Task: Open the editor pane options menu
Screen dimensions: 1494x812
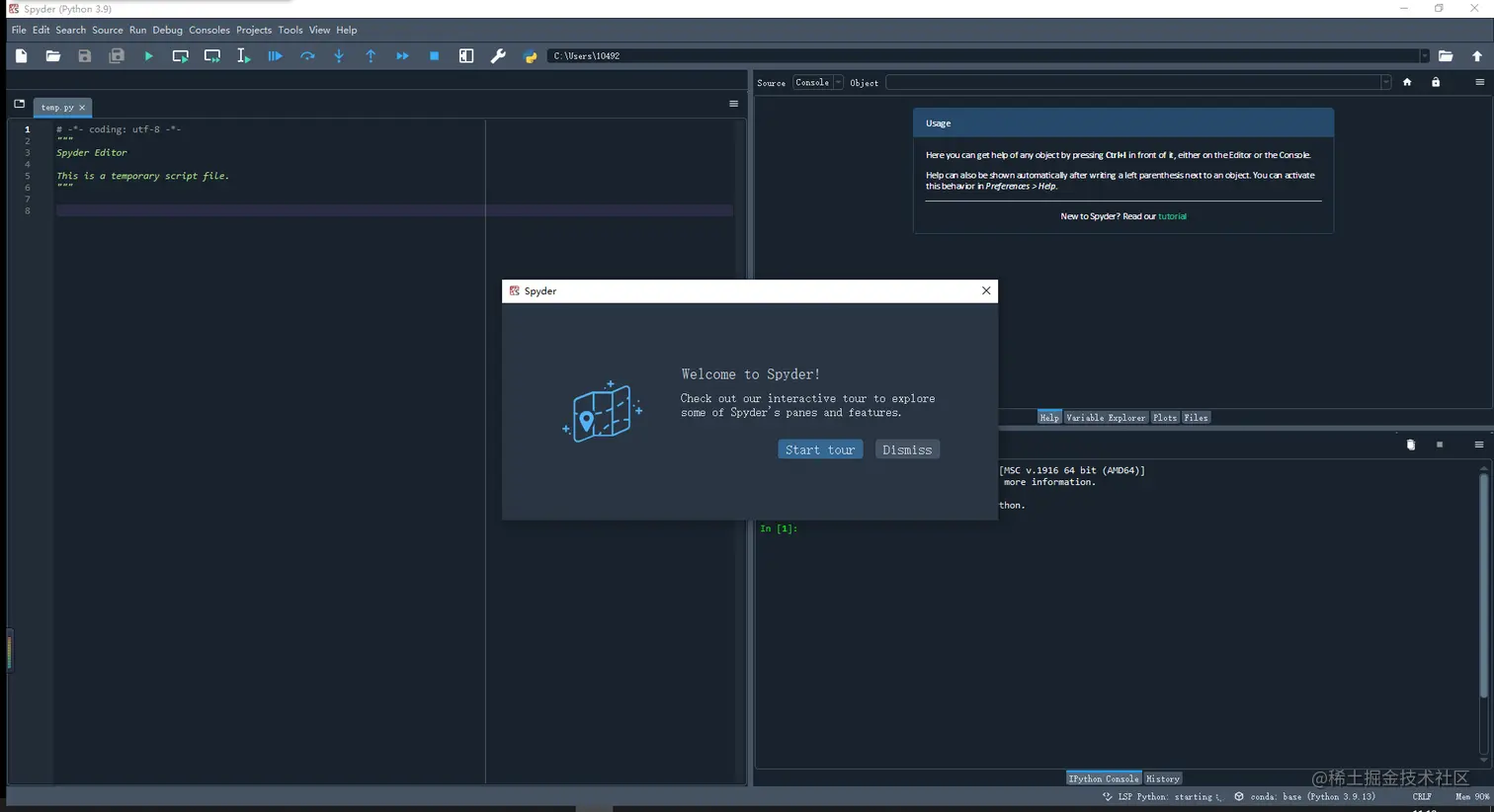Action: (733, 104)
